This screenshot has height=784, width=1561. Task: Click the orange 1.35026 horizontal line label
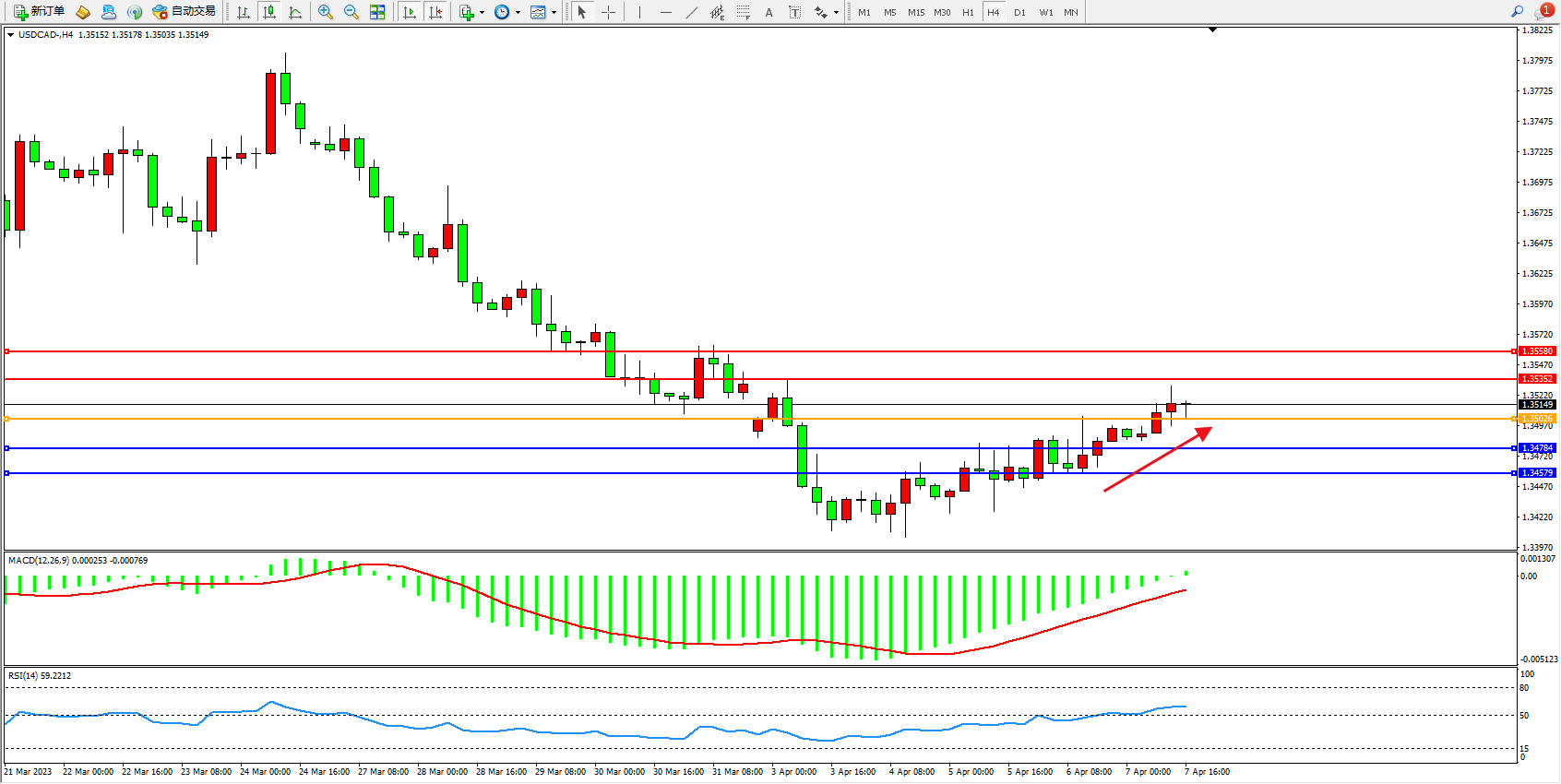point(1537,419)
